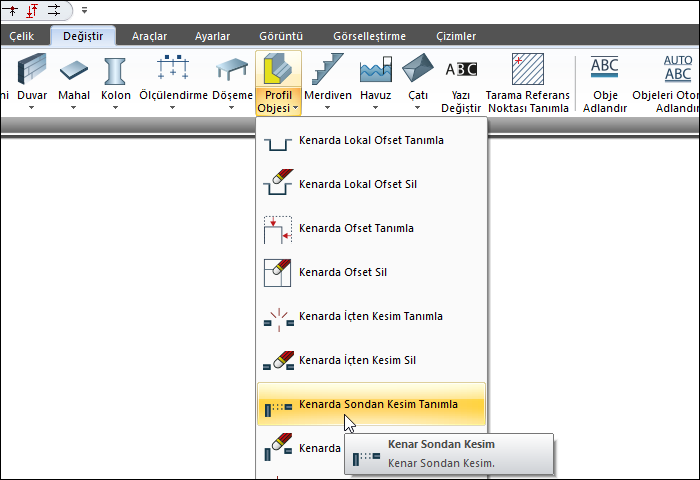Image resolution: width=700 pixels, height=480 pixels.
Task: Click the first quick access arrow icon
Action: pyautogui.click(x=12, y=10)
